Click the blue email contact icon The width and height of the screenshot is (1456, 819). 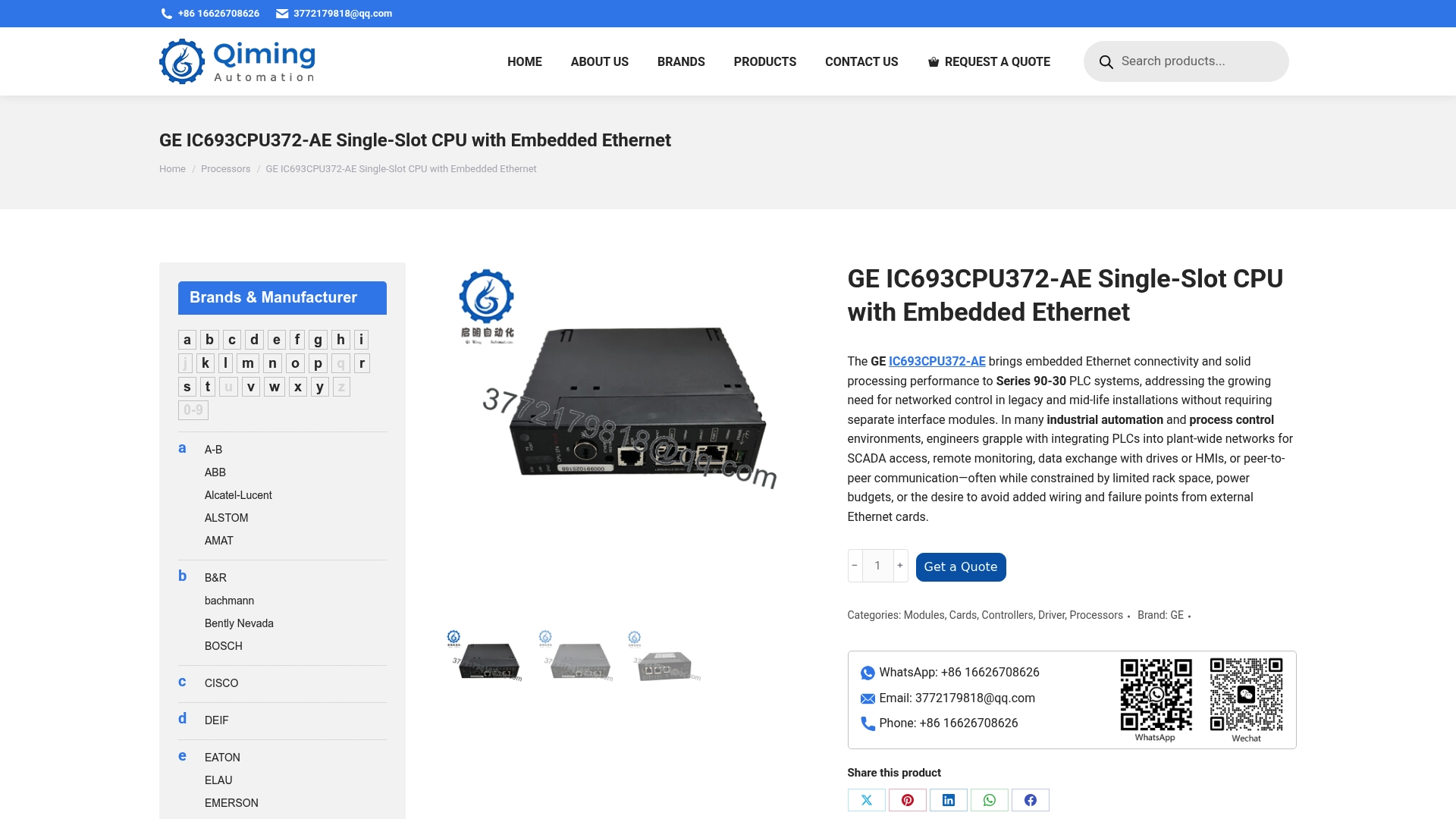(x=868, y=698)
